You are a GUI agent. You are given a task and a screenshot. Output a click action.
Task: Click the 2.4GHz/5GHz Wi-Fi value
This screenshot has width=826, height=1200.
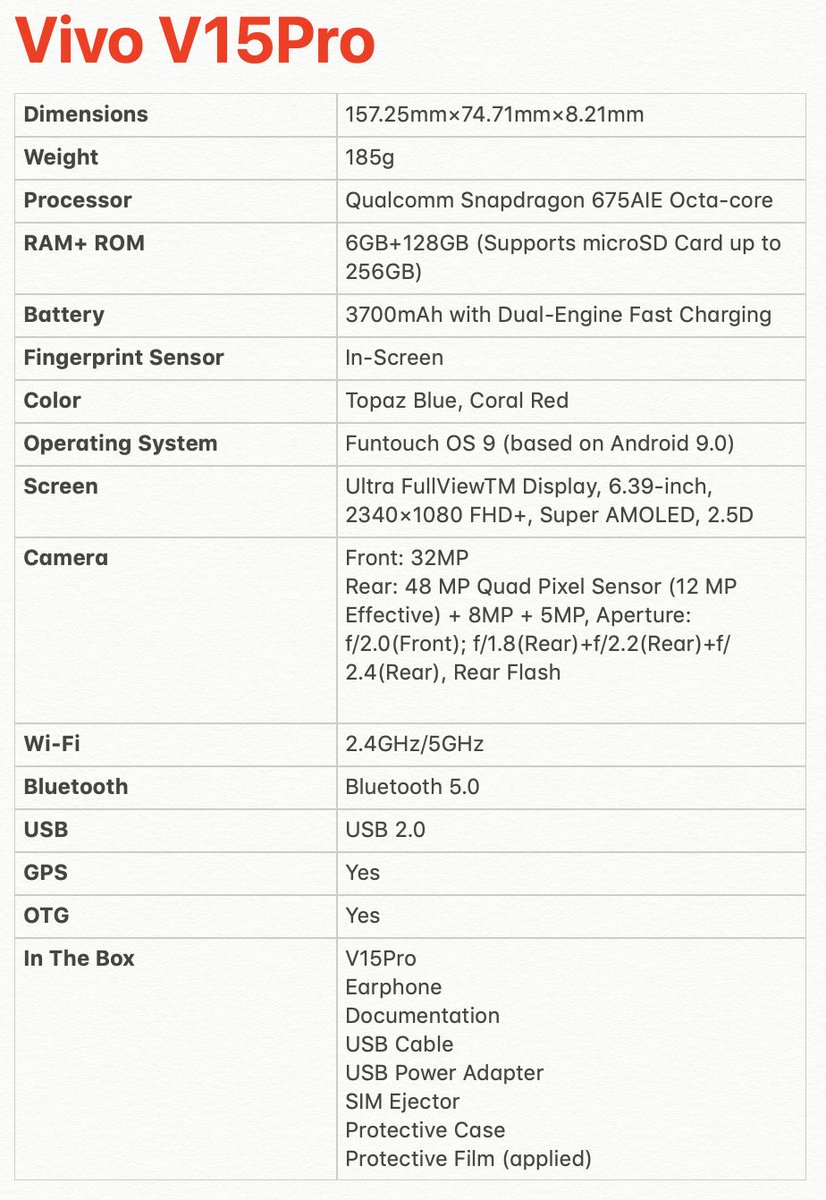(414, 744)
